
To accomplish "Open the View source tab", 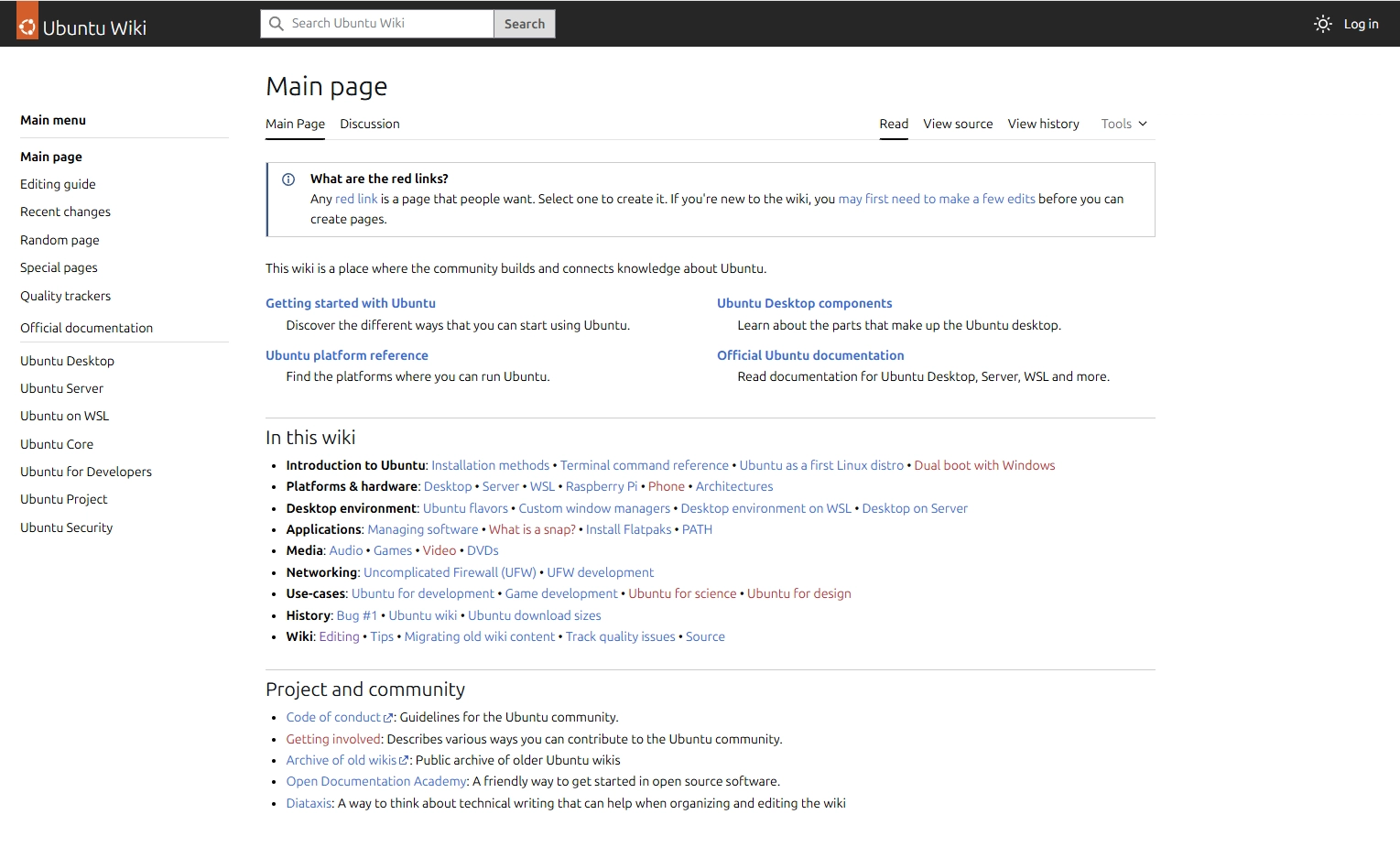I will [958, 124].
